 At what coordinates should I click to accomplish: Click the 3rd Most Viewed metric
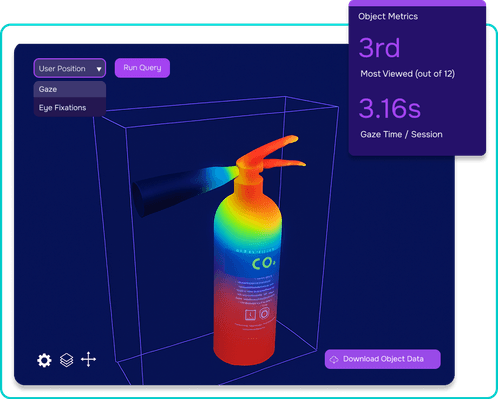tap(379, 48)
